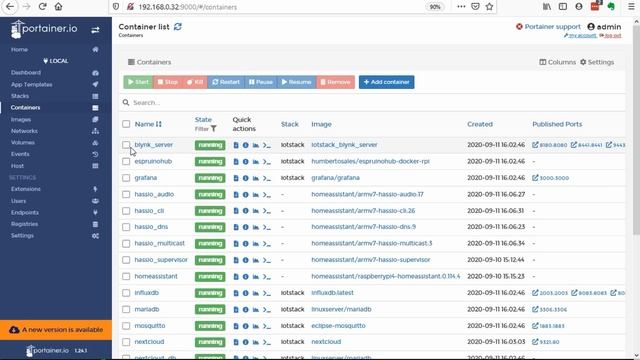Check the blynk_server checkbox
This screenshot has width=640, height=360.
click(126, 145)
